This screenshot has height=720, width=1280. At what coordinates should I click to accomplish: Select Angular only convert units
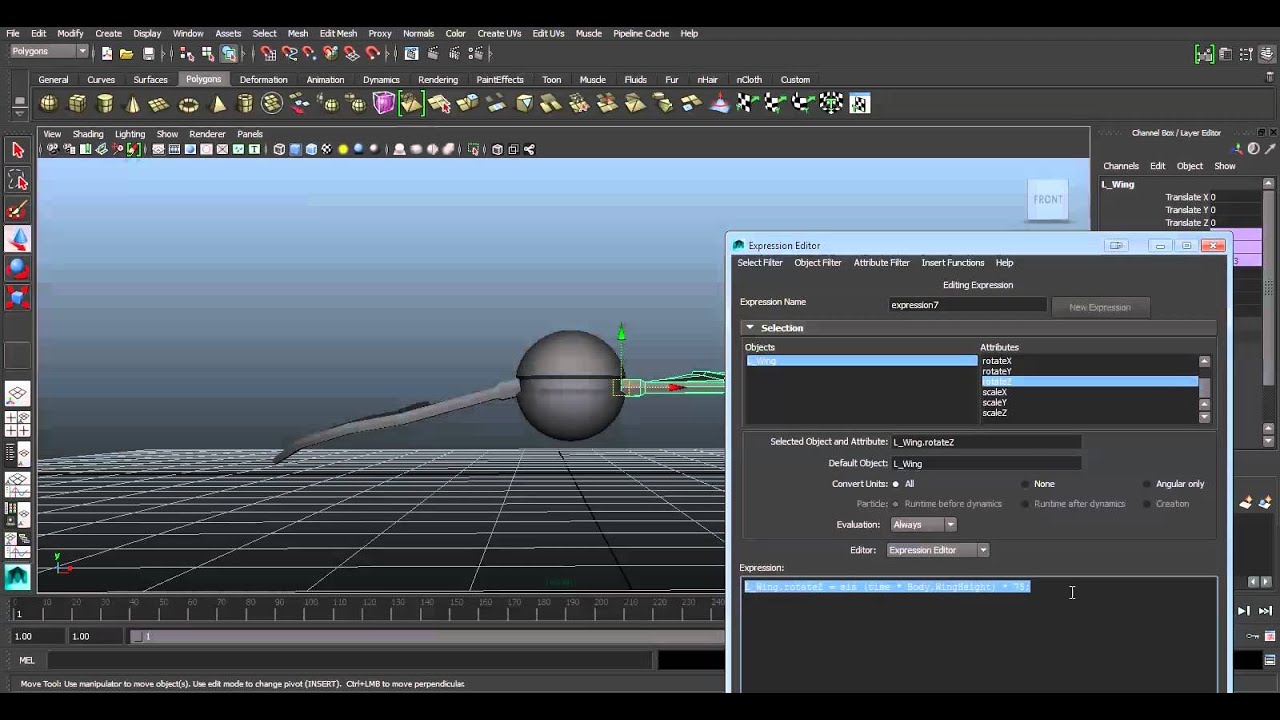coord(1147,484)
